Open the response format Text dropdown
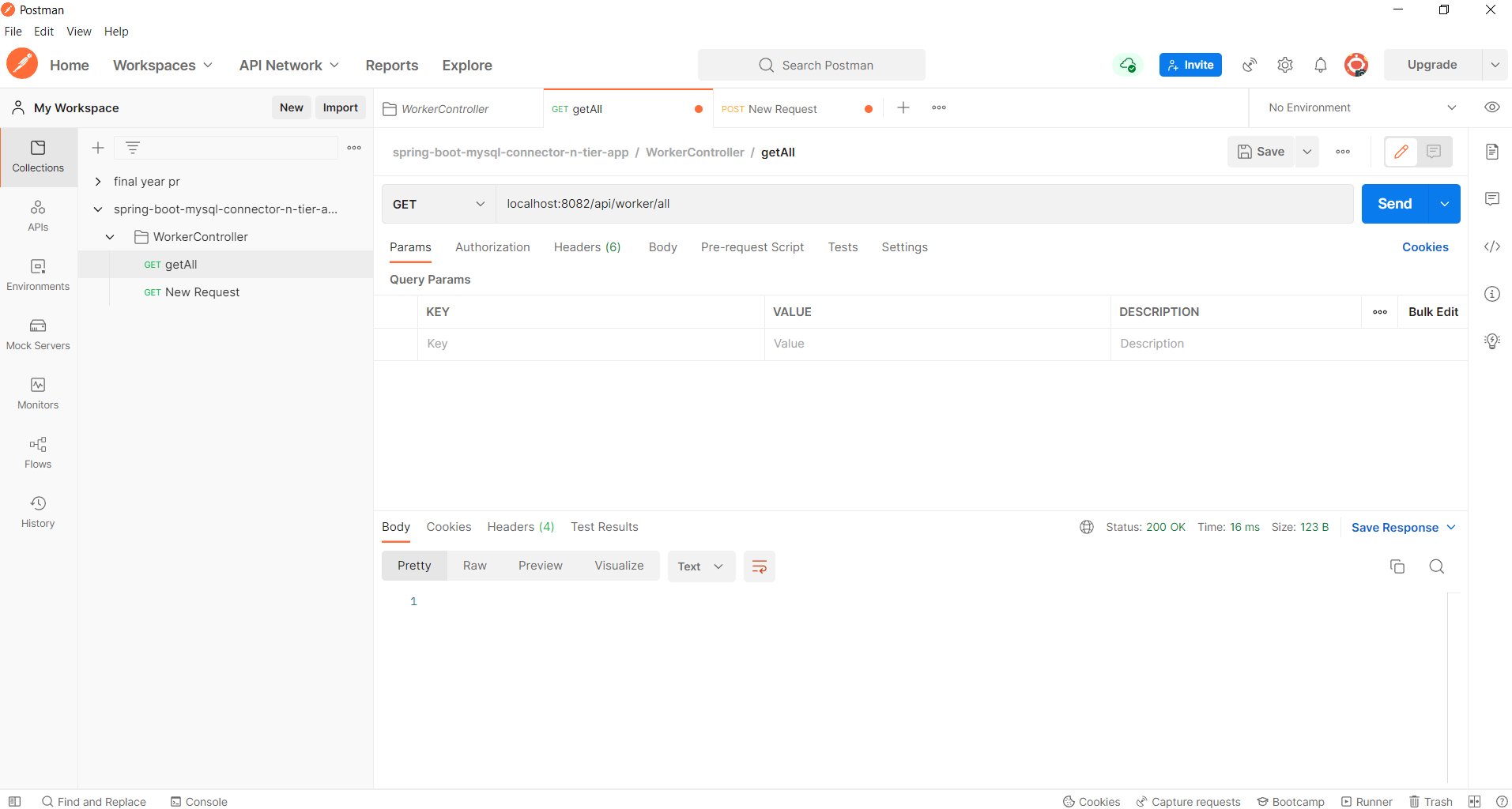Screen dimensions: 1512x809 point(701,566)
